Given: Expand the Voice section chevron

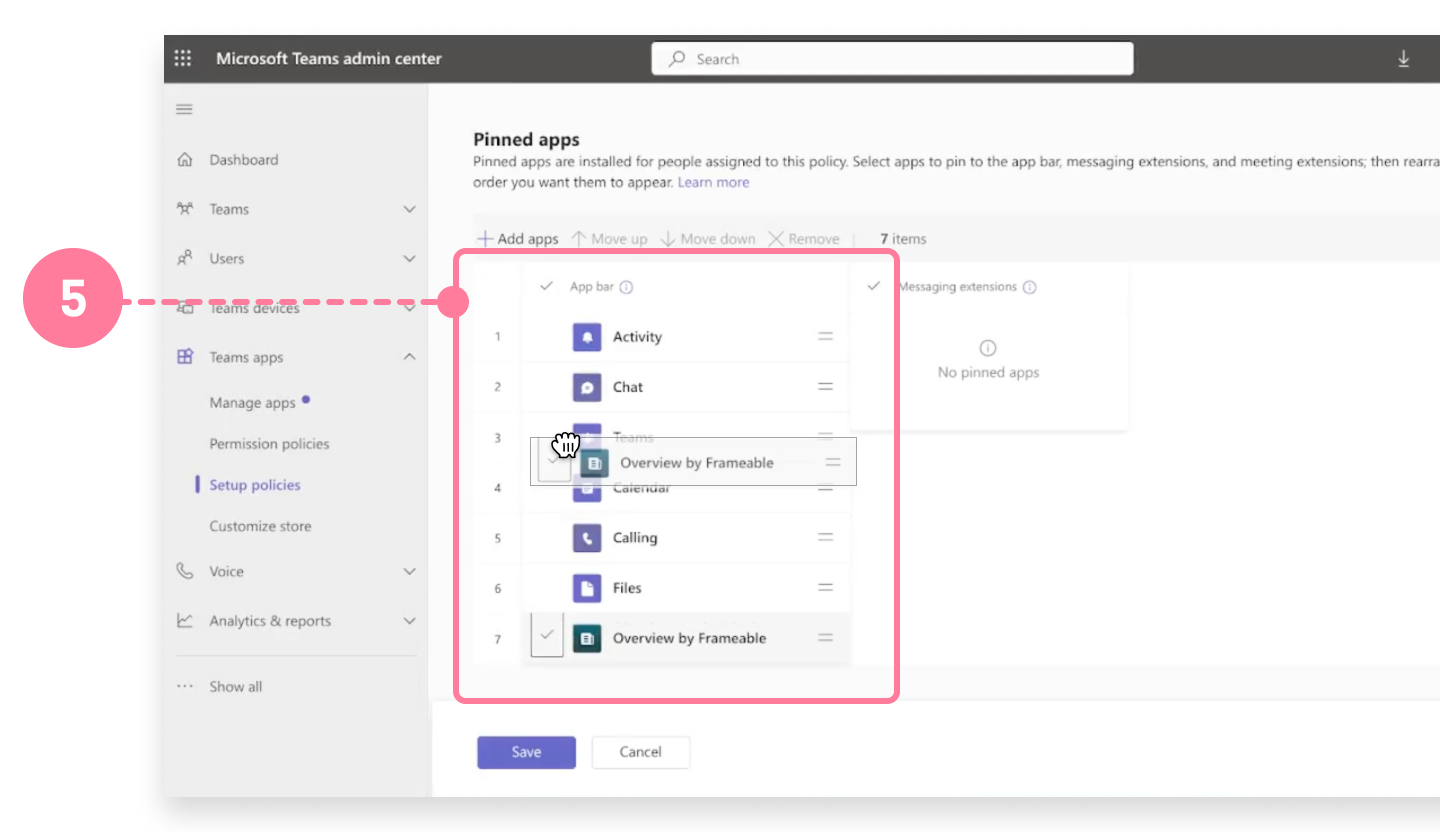Looking at the screenshot, I should [x=409, y=571].
